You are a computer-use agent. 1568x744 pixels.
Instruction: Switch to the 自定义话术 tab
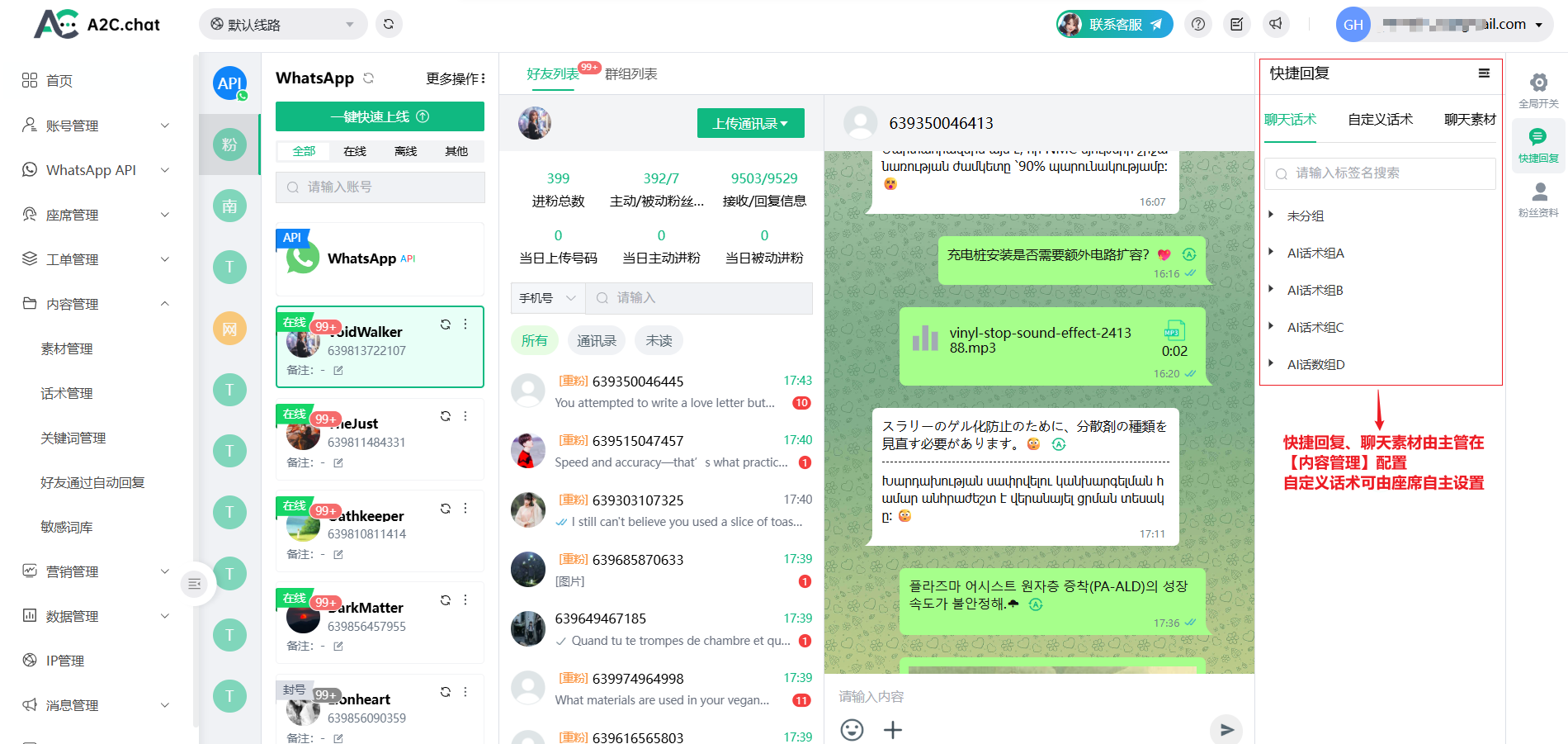tap(1380, 120)
